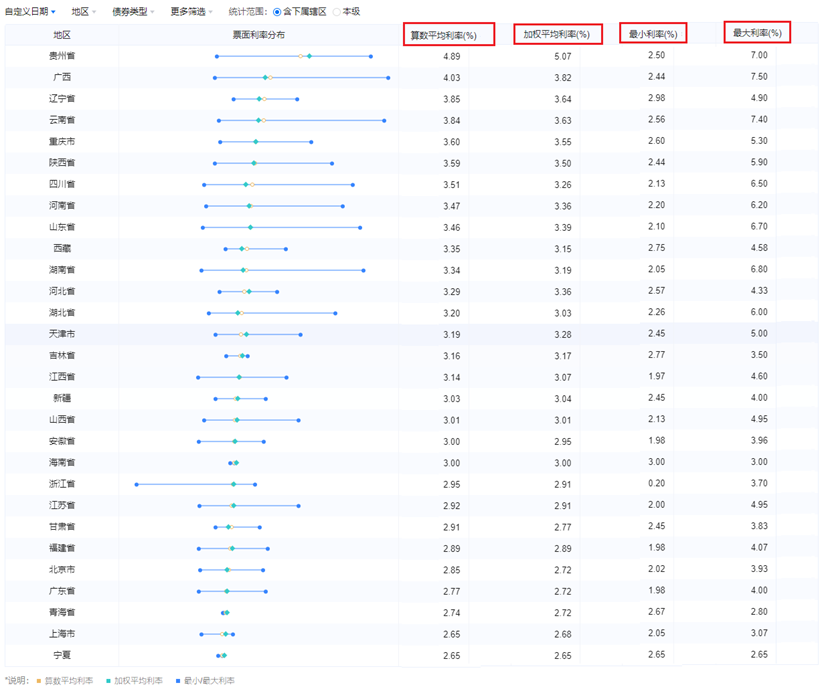Viewport: 820px width, 697px height.
Task: Select the 含下属辖区 radio button
Action: pos(277,12)
